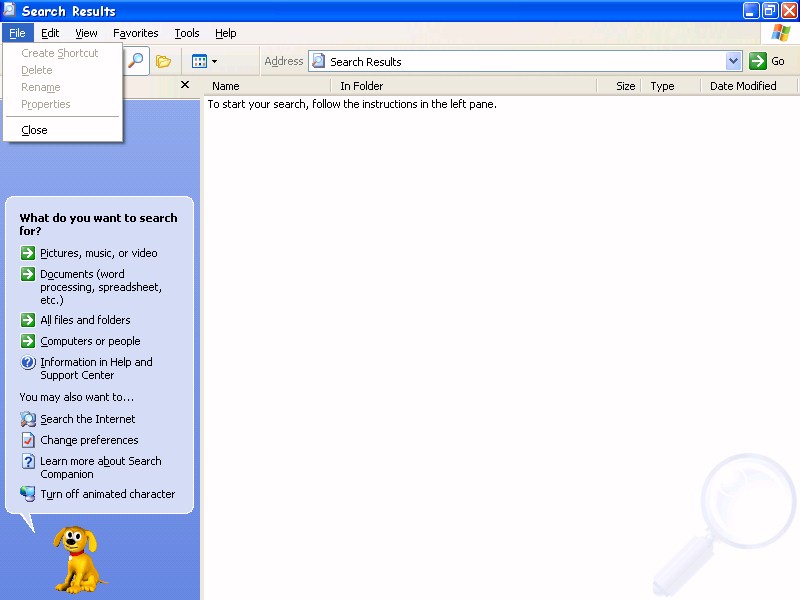Click the green Go arrow button
The image size is (800, 600).
coord(758,61)
